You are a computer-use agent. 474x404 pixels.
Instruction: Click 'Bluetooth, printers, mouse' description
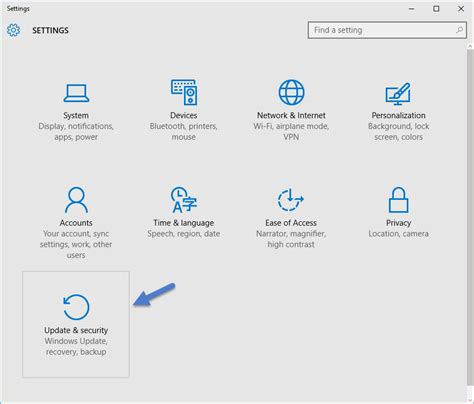point(184,132)
